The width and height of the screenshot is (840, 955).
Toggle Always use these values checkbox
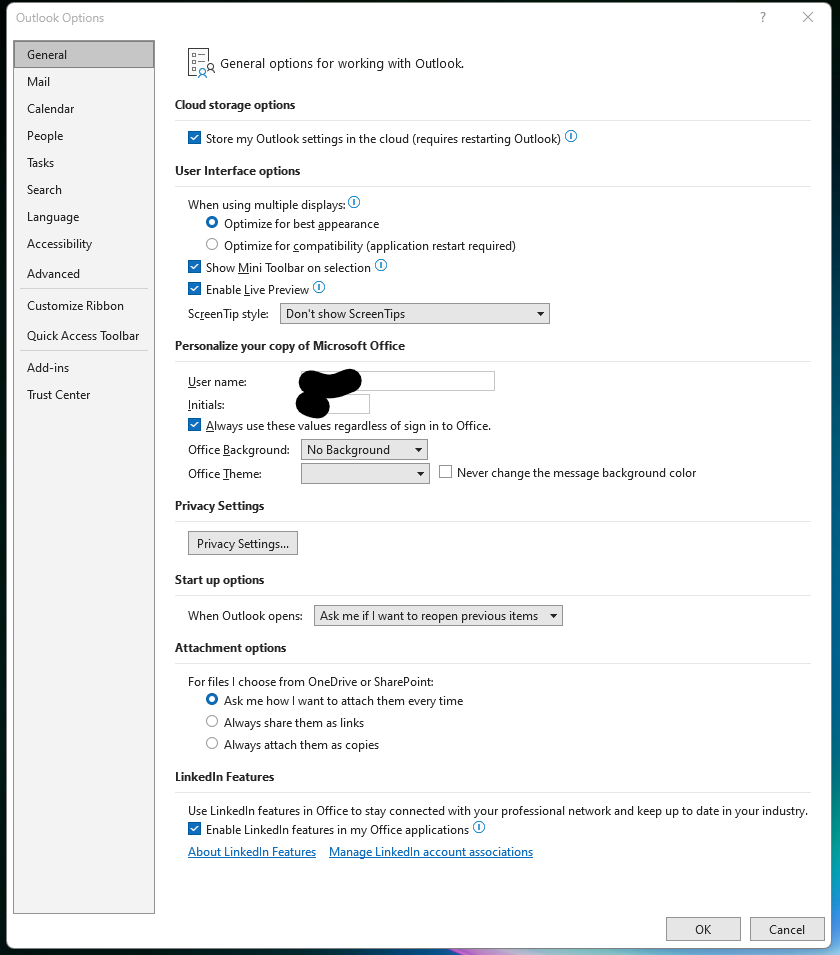point(194,425)
